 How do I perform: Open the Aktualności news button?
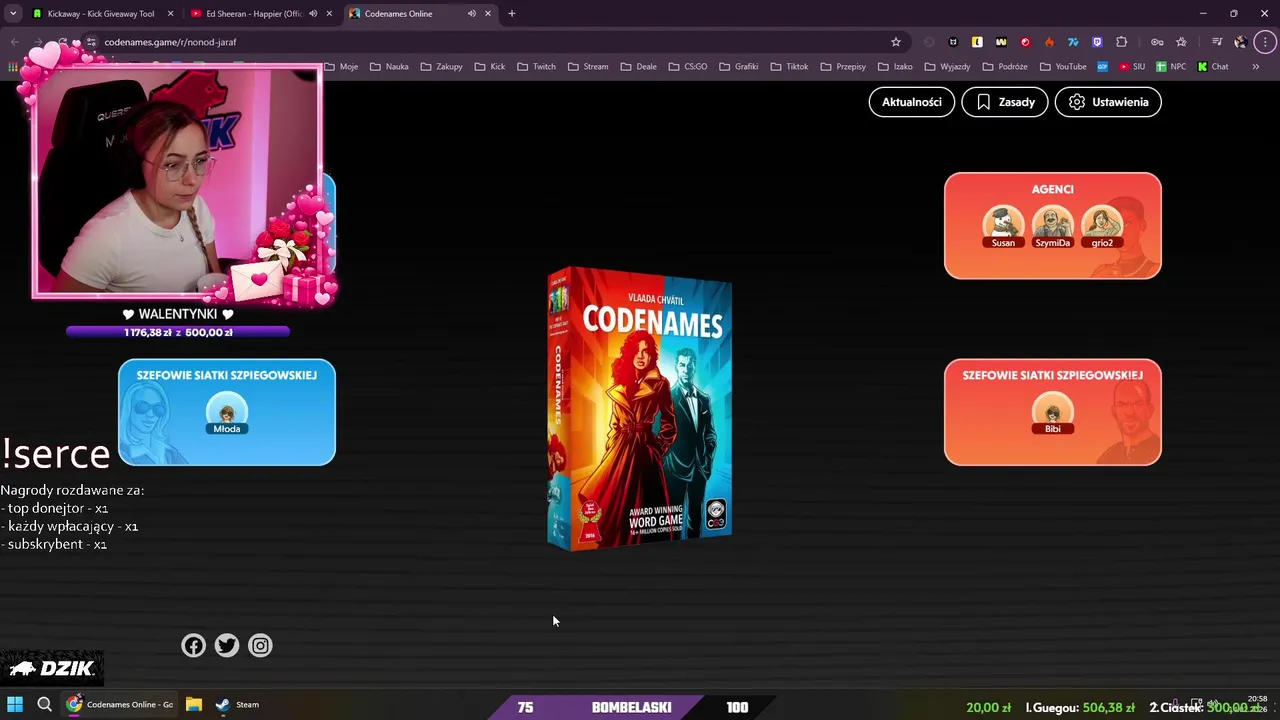911,102
